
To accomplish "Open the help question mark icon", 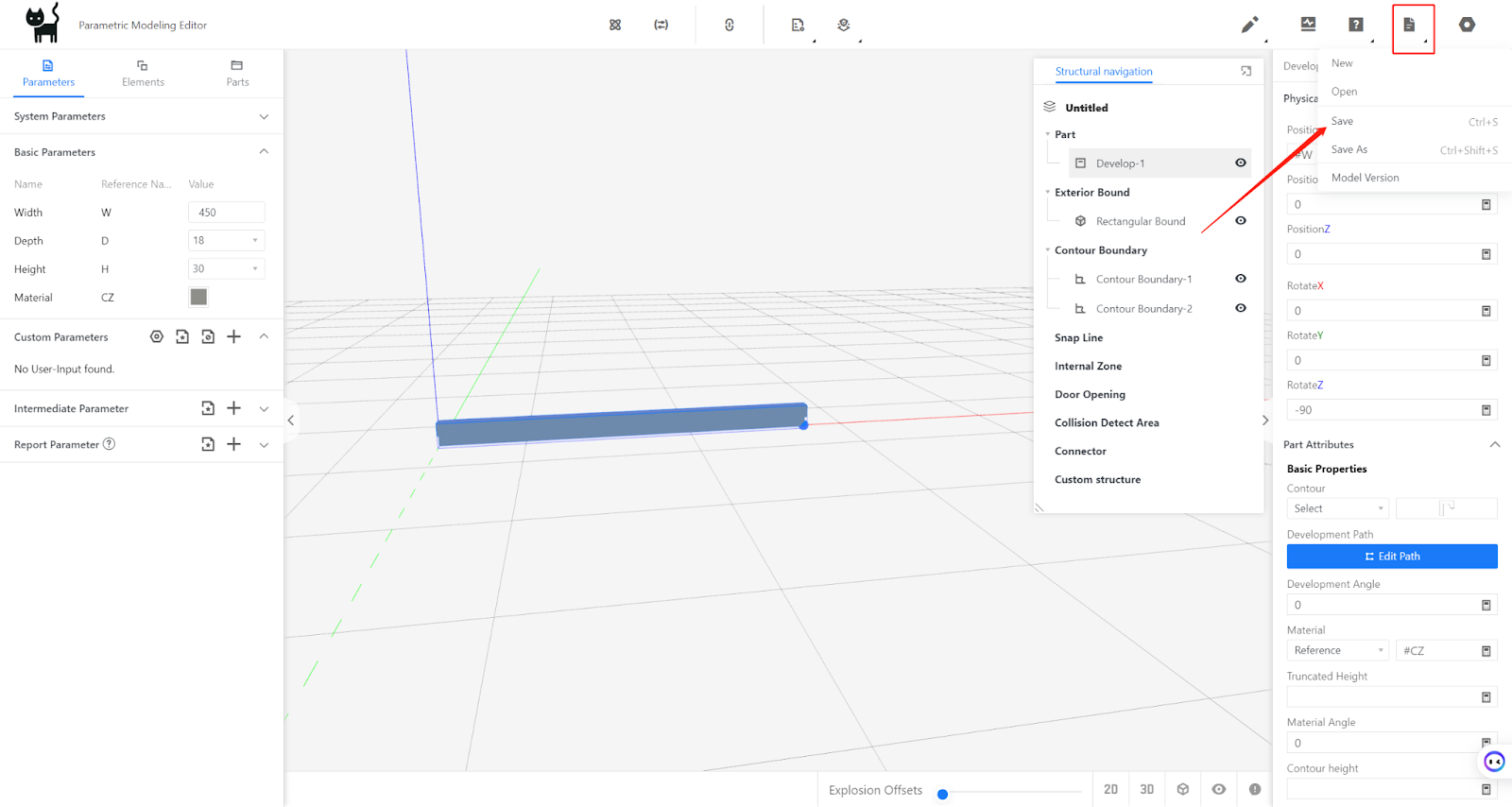I will [1356, 25].
